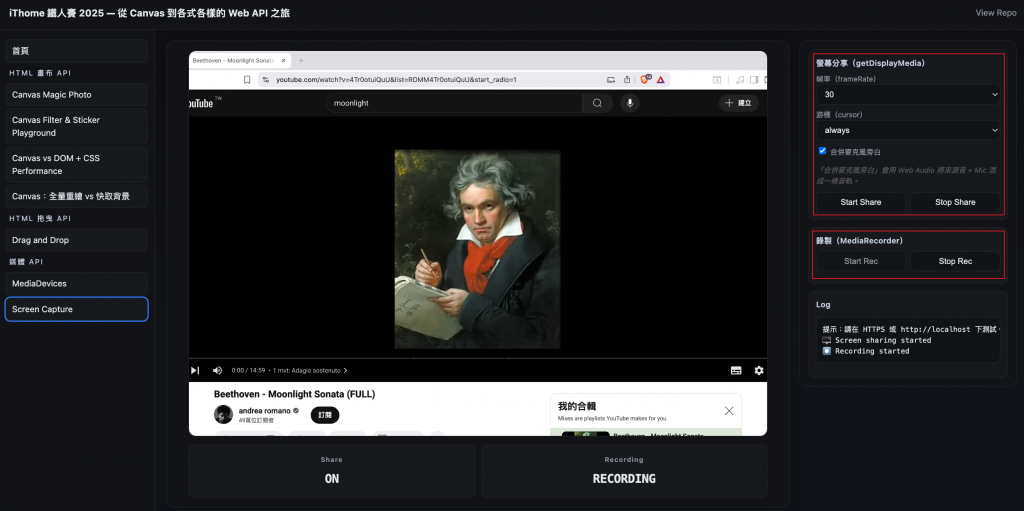This screenshot has height=511, width=1024.
Task: Open the site settings icon in address bar
Action: [264, 80]
